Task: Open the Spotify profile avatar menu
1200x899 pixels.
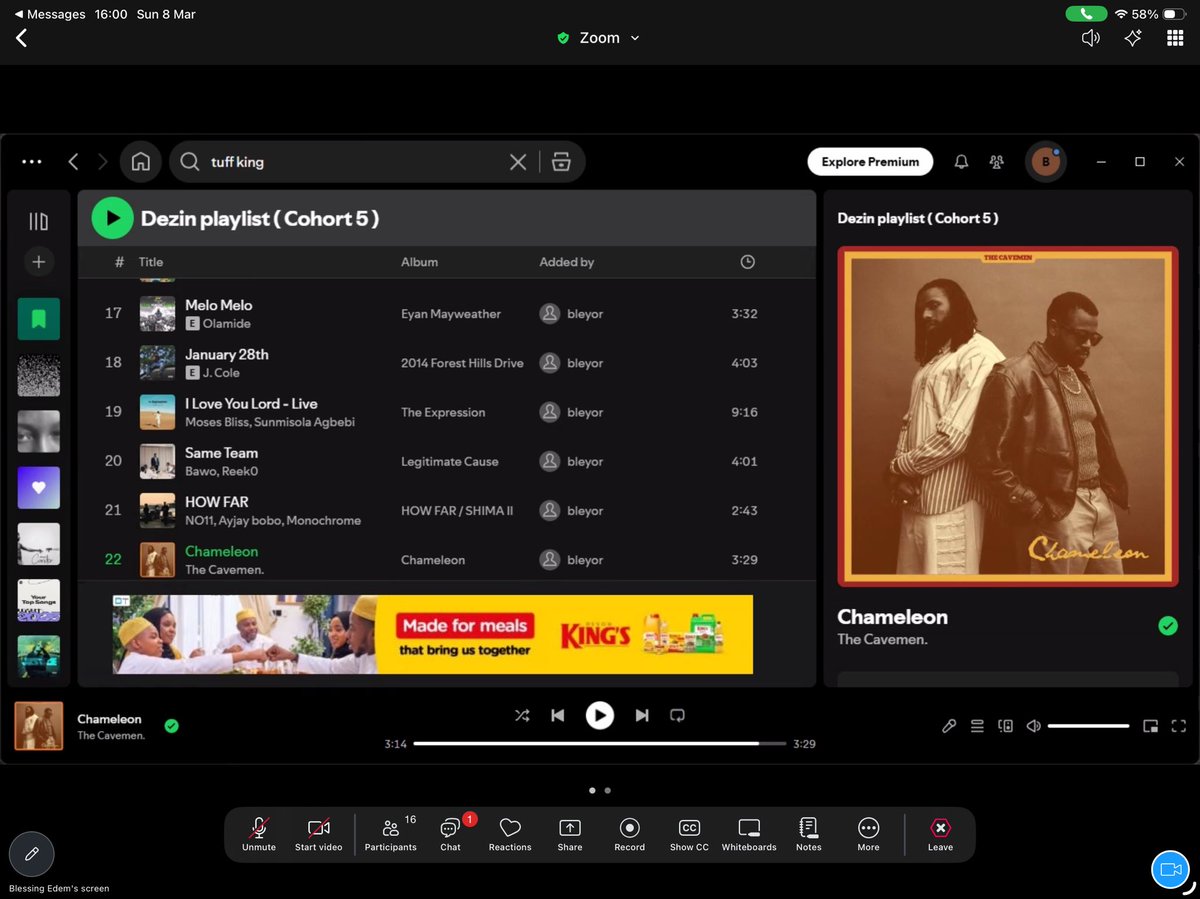Action: 1046,161
